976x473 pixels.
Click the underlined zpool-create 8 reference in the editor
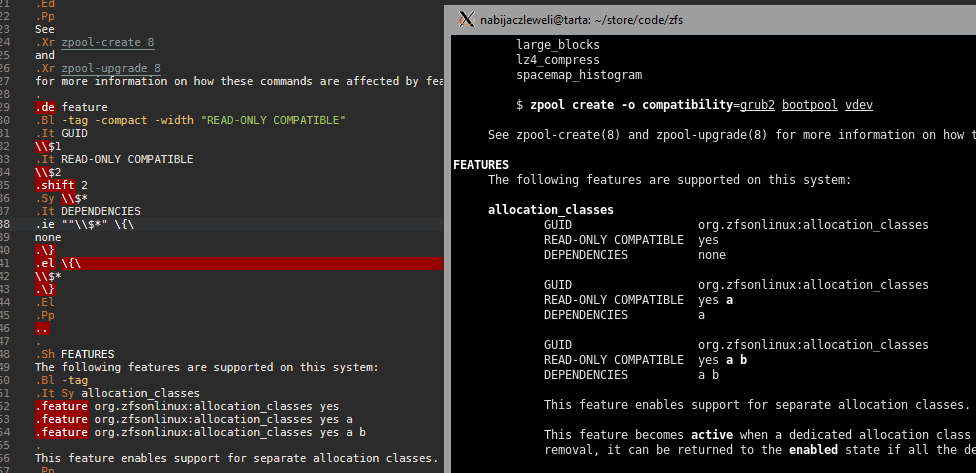[107, 43]
